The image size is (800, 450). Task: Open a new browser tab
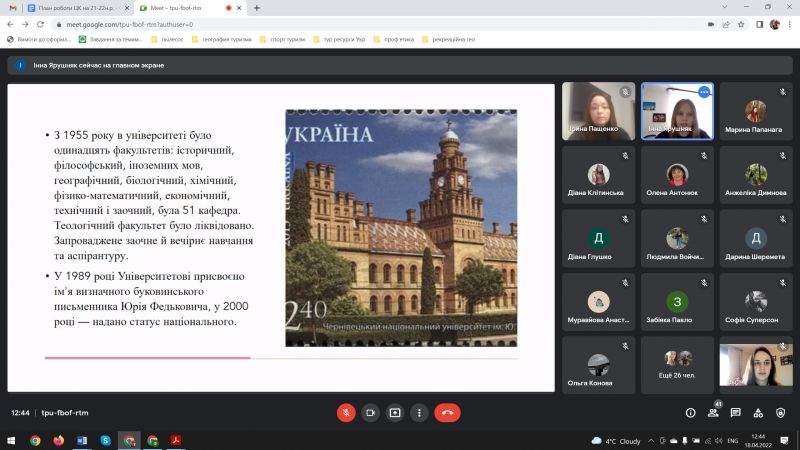(257, 8)
